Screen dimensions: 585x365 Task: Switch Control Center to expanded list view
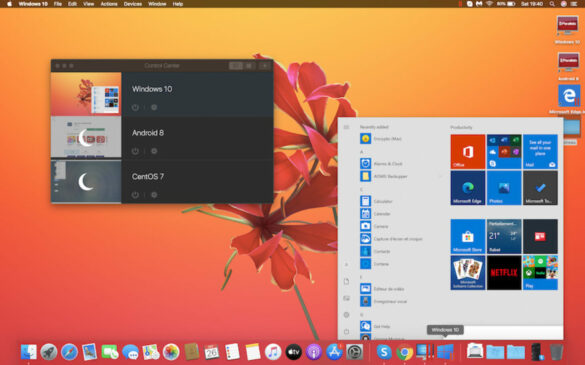[x=236, y=66]
